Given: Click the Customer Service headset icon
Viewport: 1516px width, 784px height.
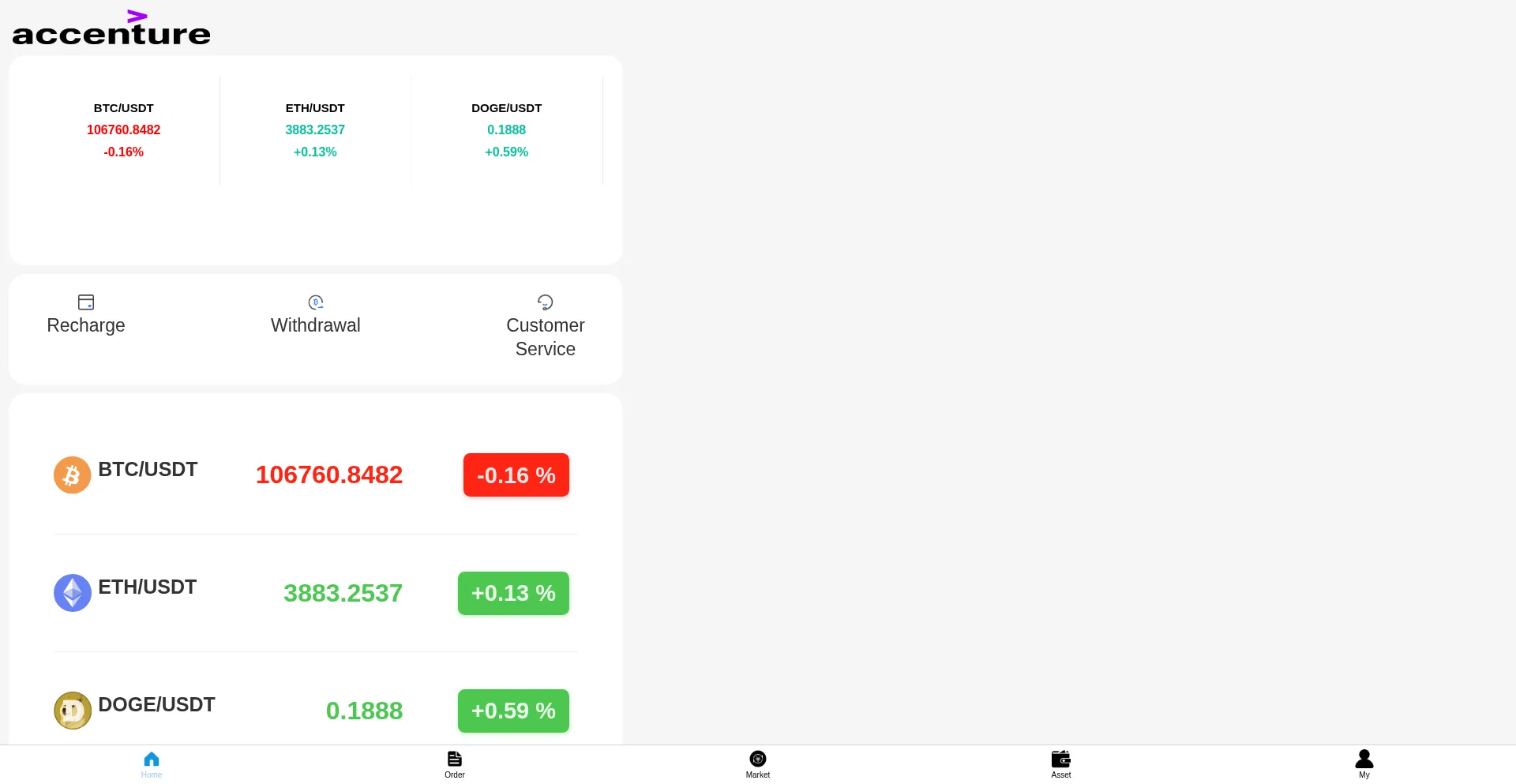Looking at the screenshot, I should 545,302.
